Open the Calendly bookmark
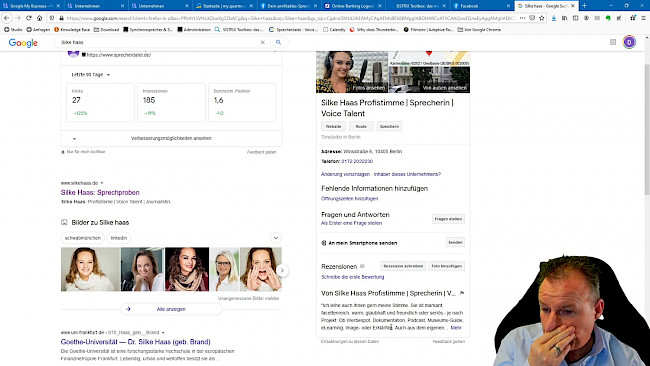 pos(334,30)
